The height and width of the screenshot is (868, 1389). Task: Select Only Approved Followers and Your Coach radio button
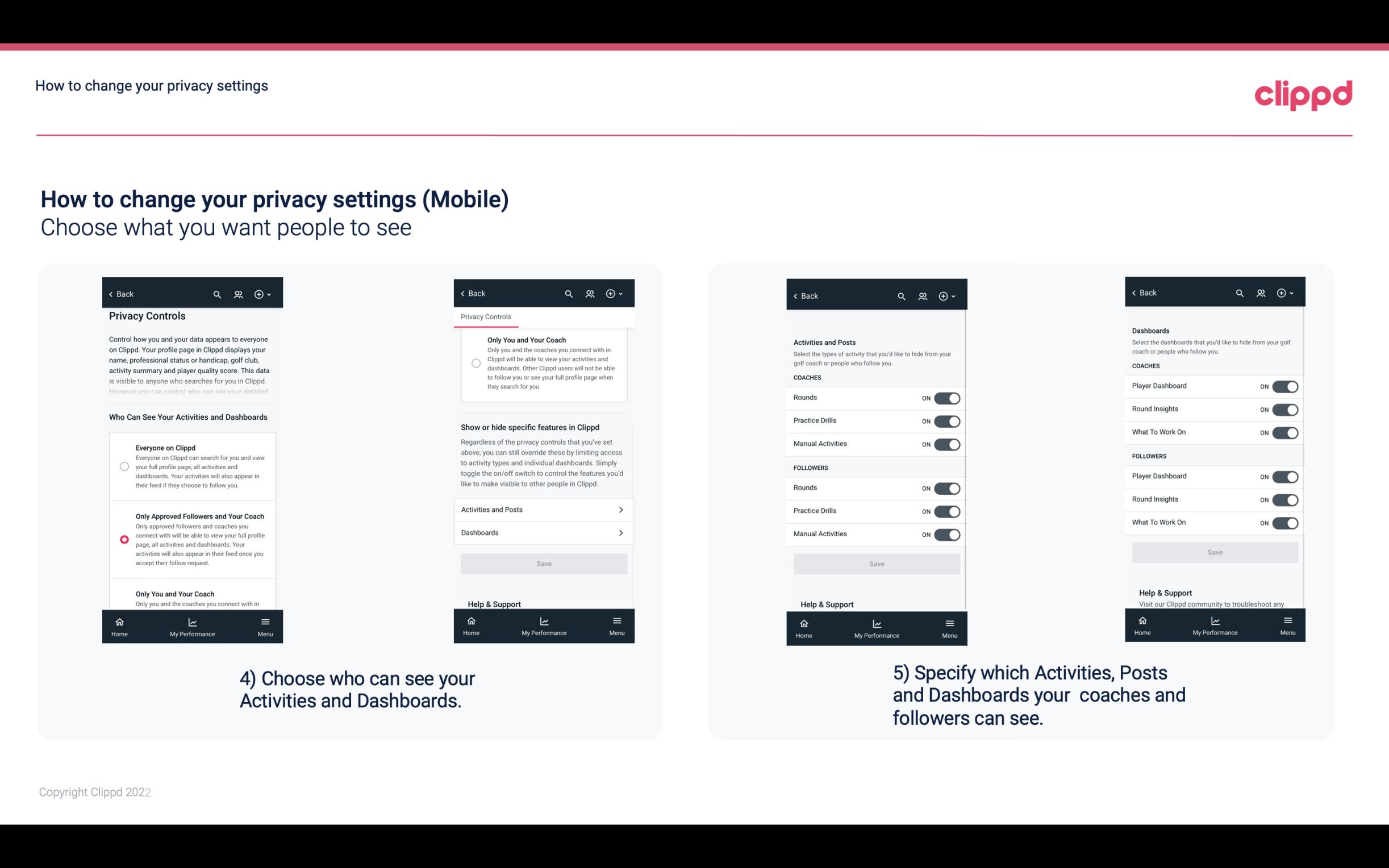coord(123,539)
